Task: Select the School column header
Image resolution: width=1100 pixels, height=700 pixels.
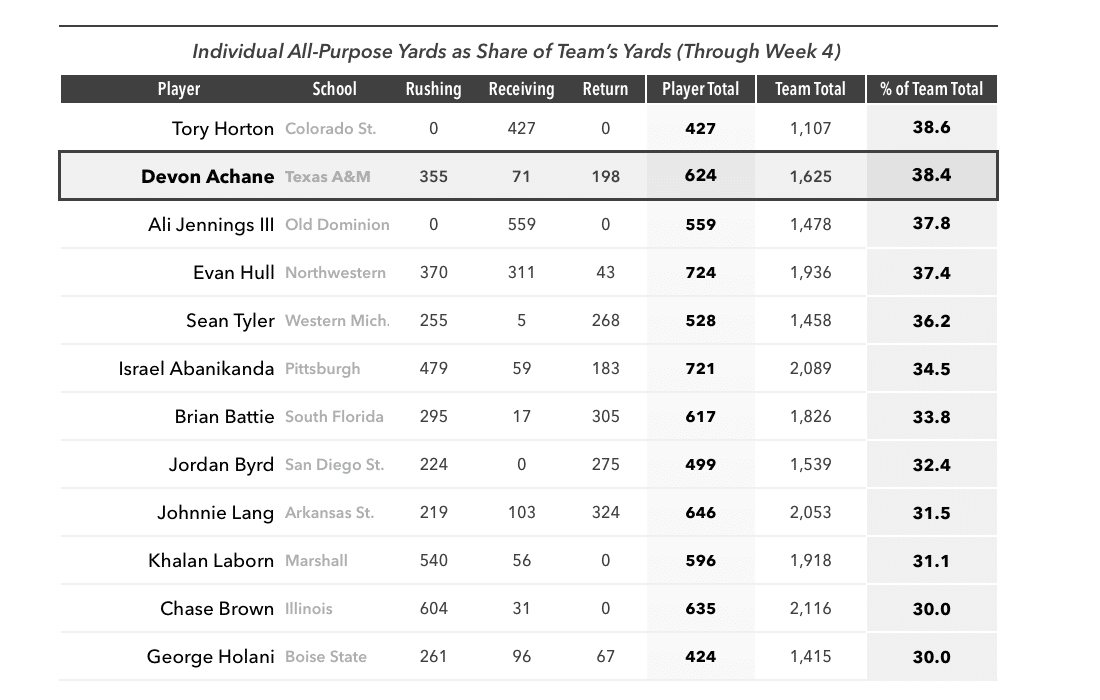Action: pos(334,89)
